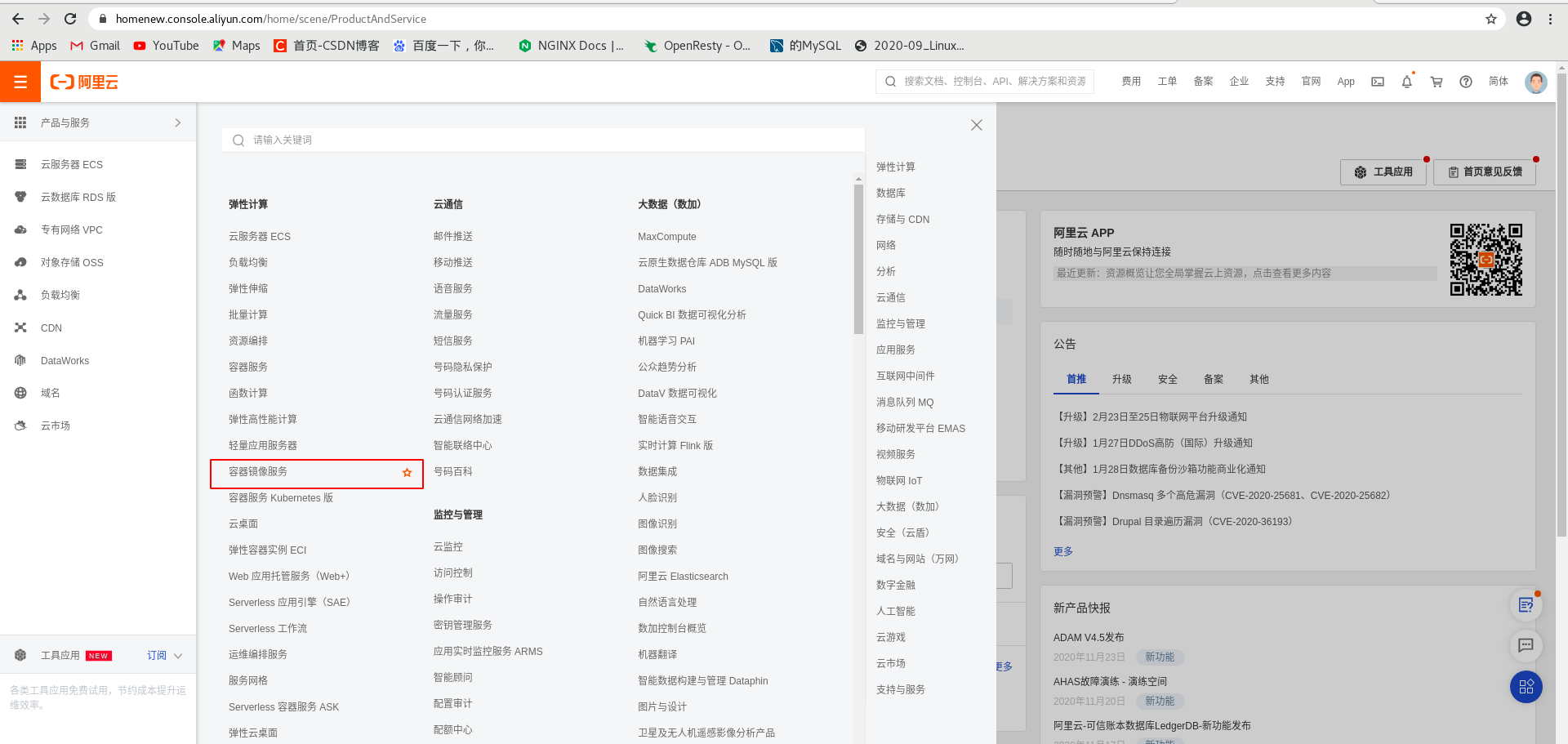Open the orange hamburger menu
Image resolution: width=1568 pixels, height=744 pixels.
(x=20, y=82)
